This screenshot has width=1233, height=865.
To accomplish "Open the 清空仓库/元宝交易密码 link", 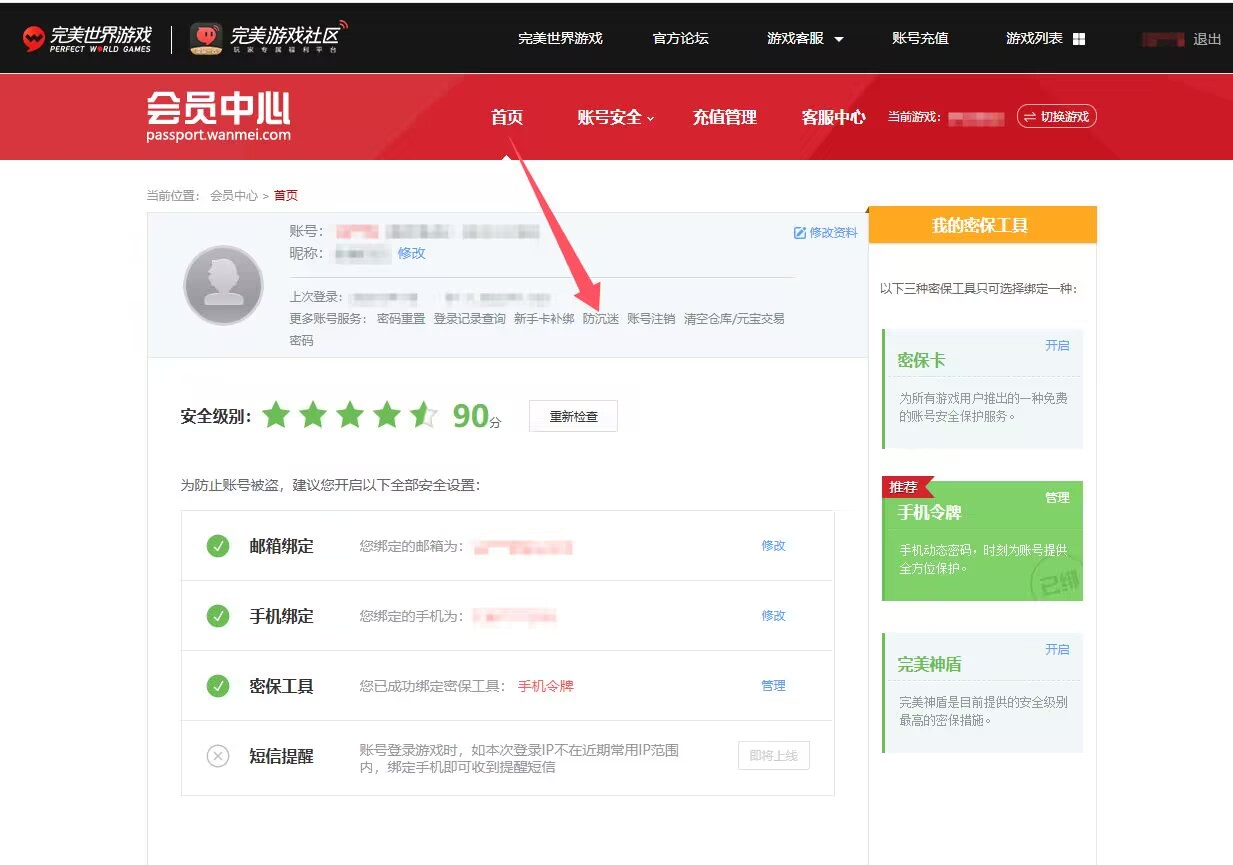I will click(734, 319).
